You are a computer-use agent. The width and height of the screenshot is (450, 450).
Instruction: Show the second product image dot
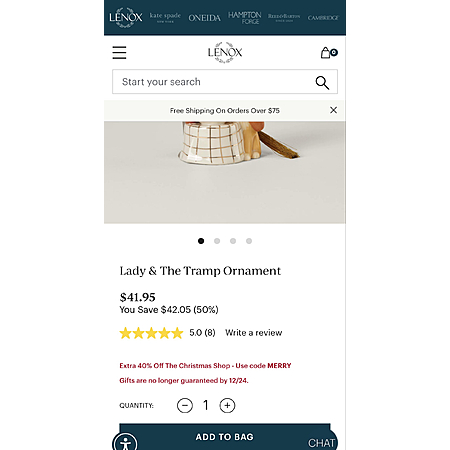(x=217, y=241)
